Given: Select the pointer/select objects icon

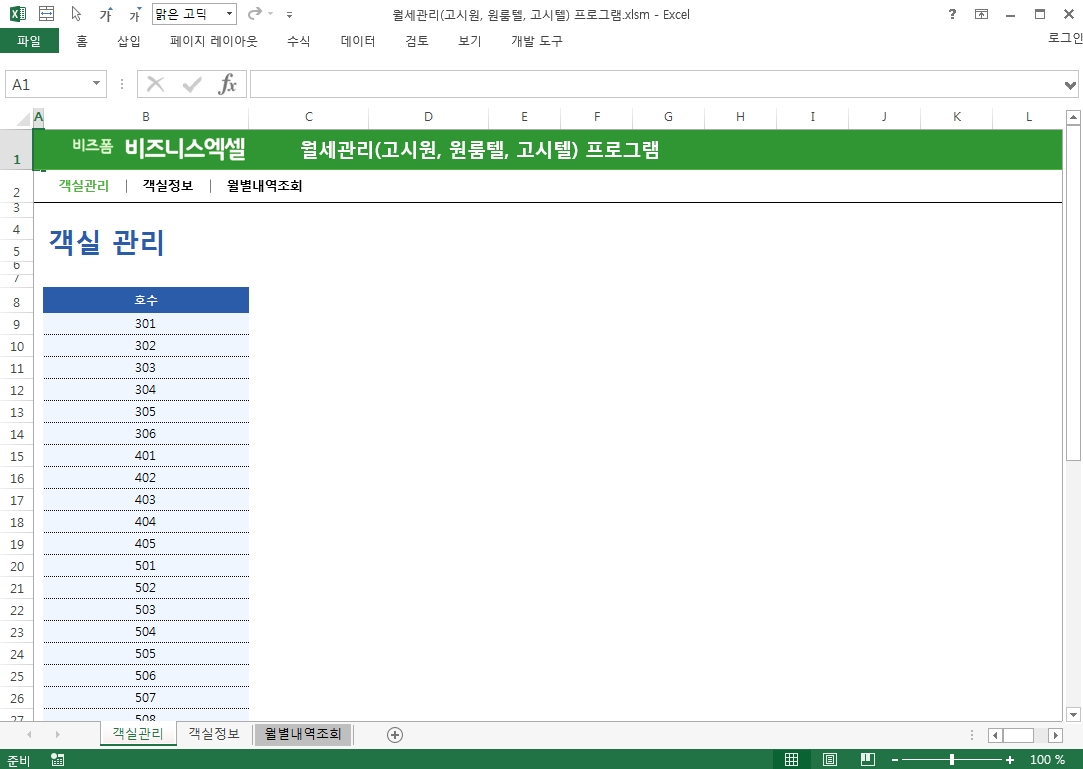Looking at the screenshot, I should point(77,14).
